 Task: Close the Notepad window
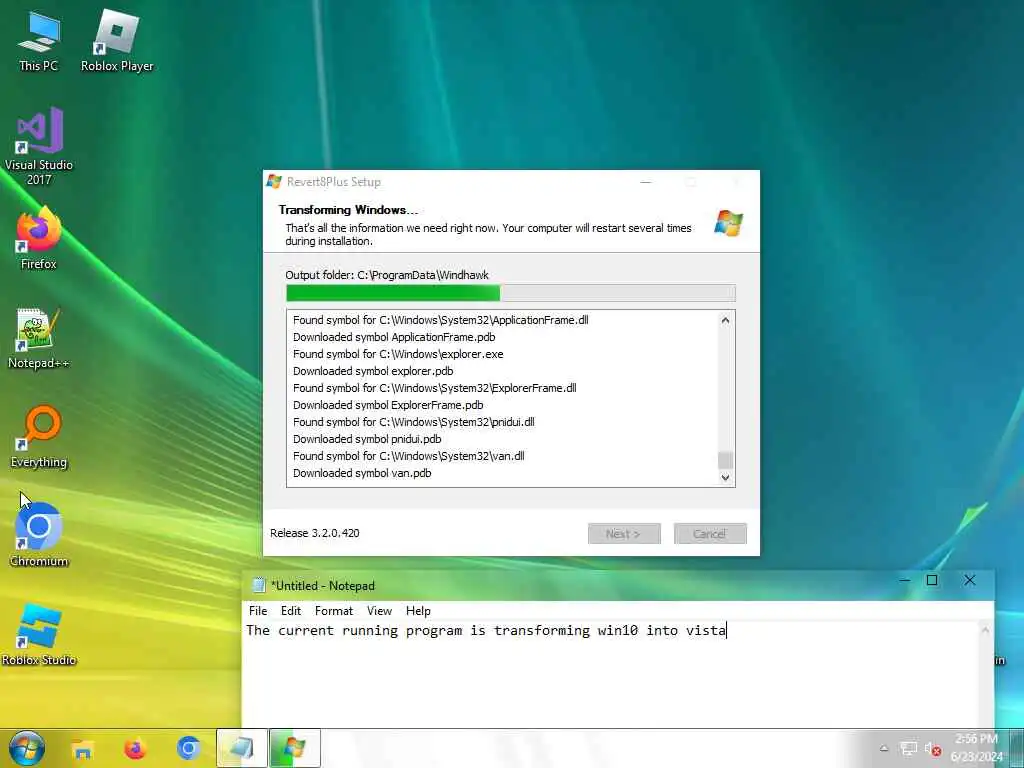(x=970, y=581)
